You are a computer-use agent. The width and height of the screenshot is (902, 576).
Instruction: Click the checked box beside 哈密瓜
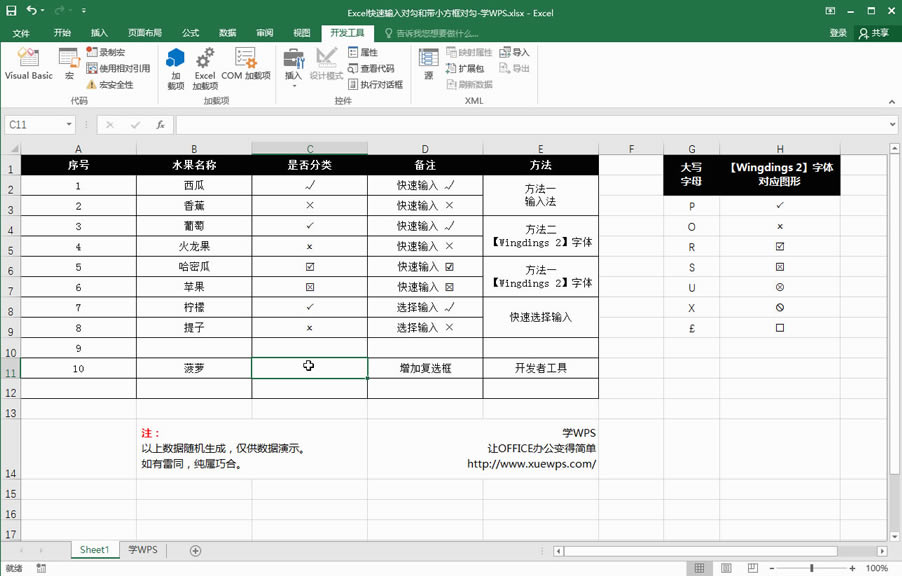pos(309,267)
